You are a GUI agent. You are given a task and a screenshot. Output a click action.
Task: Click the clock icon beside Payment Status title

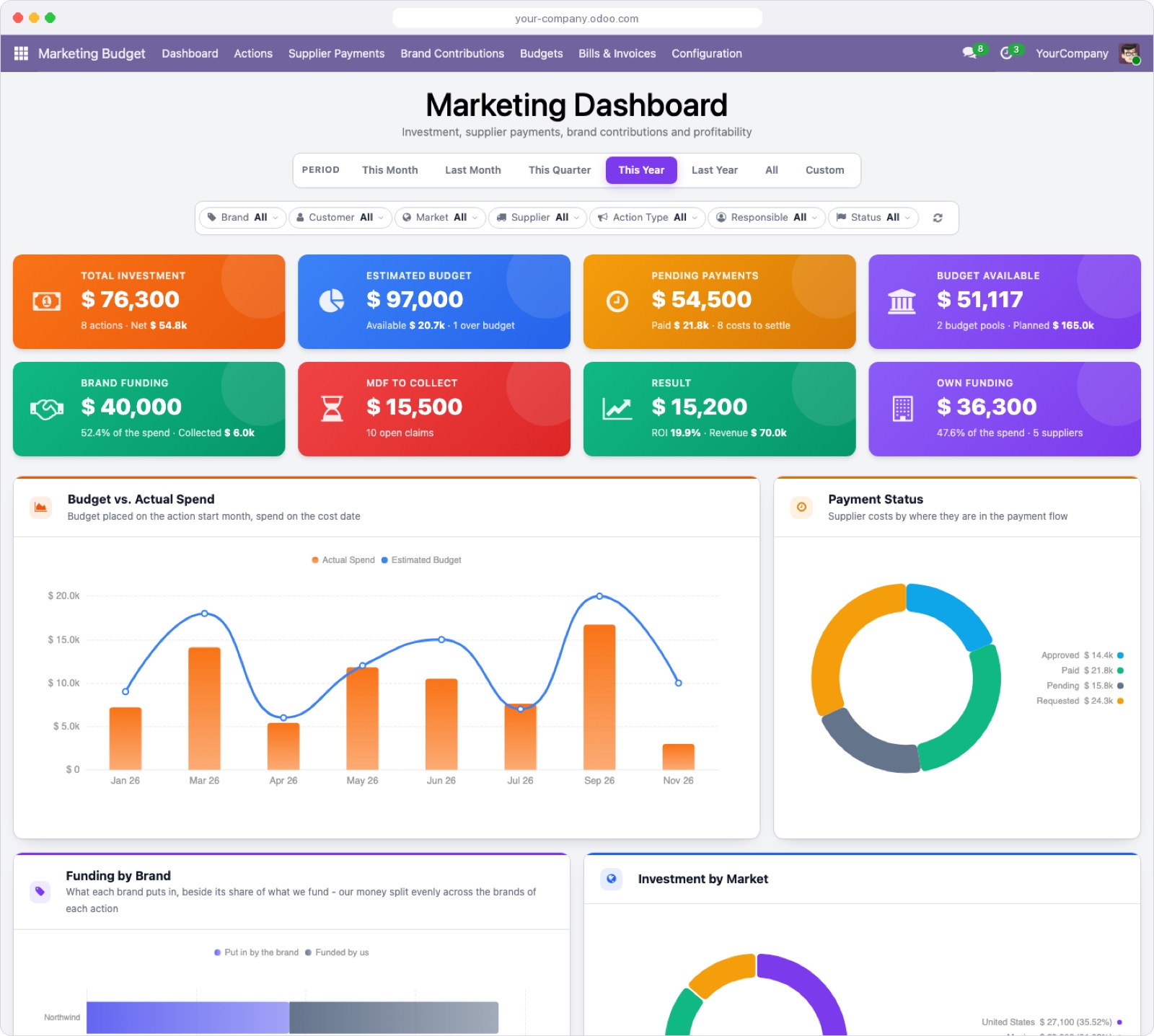pyautogui.click(x=801, y=507)
